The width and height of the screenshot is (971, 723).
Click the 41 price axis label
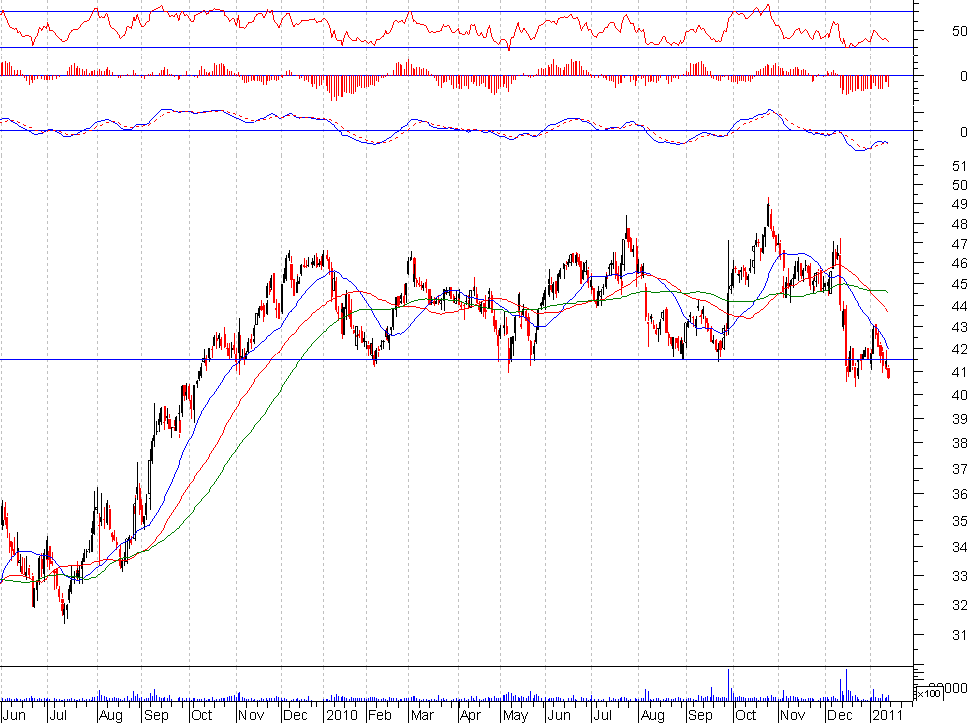[959, 372]
